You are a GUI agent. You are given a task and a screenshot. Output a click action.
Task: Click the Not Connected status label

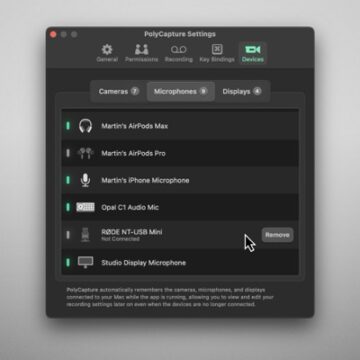pos(120,239)
